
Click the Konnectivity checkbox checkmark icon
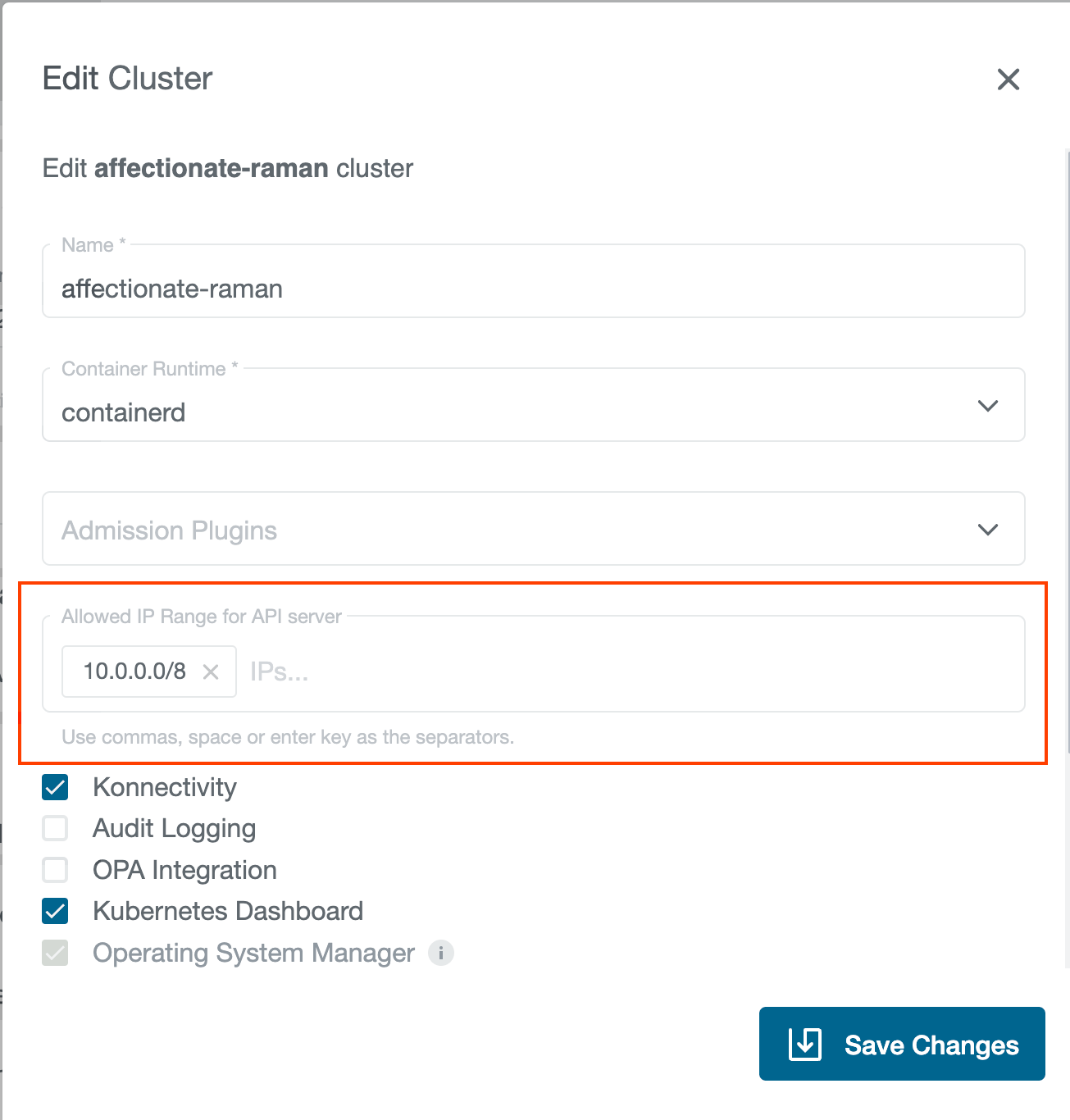tap(54, 787)
